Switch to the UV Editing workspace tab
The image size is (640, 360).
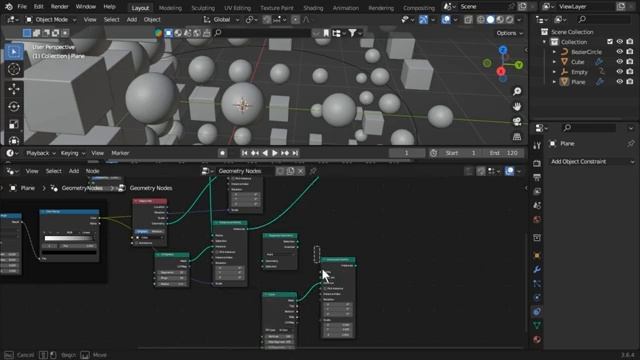(237, 8)
